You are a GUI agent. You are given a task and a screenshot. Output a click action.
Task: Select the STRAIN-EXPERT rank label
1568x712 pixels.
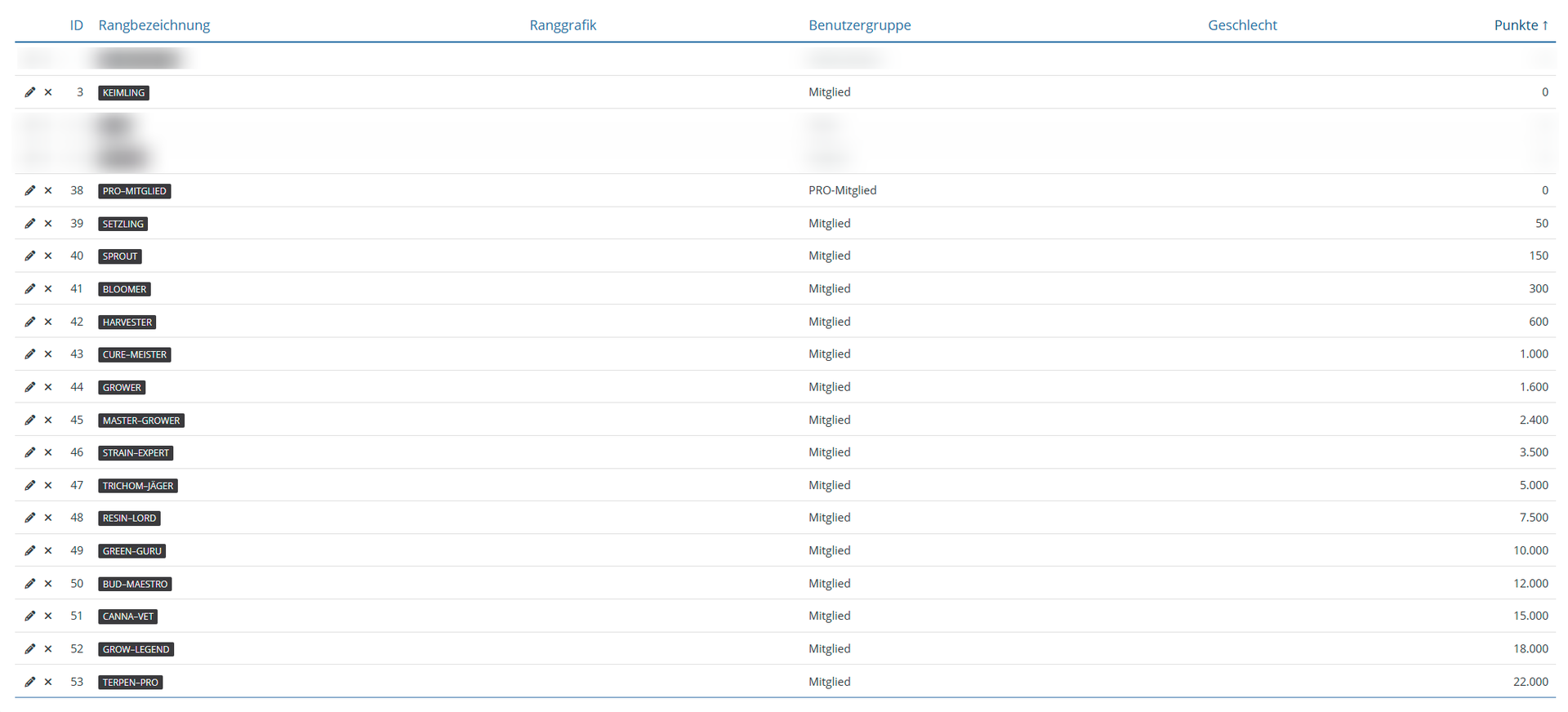136,452
